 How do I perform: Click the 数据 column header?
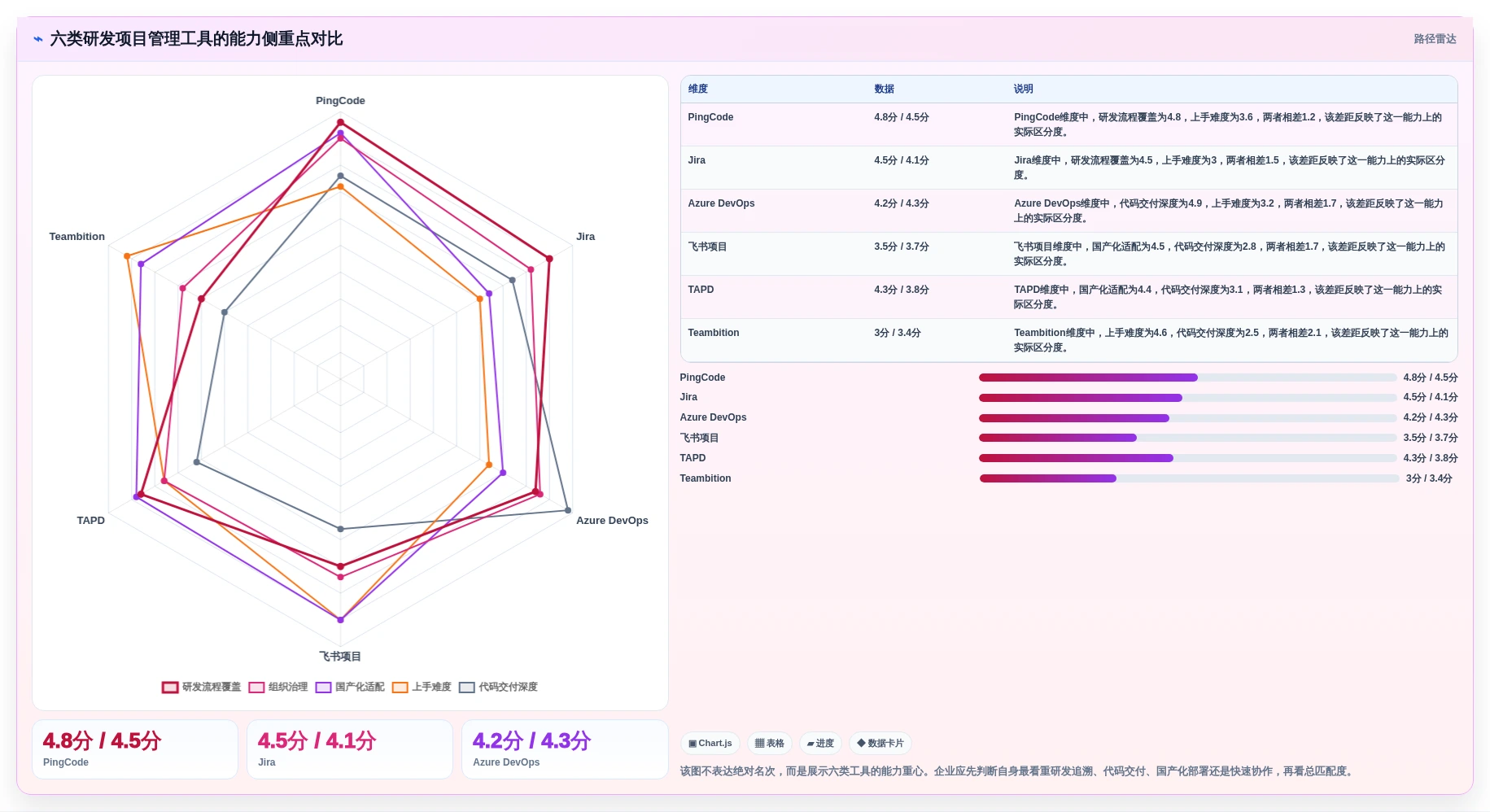[885, 89]
